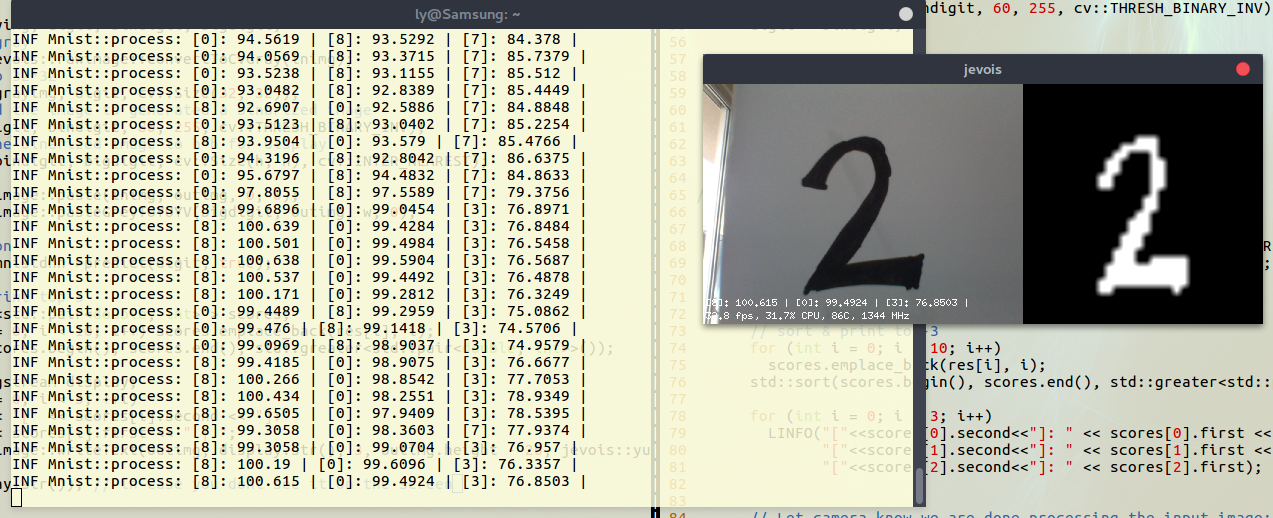
Task: Click editor line number 78 in gutter
Action: (x=677, y=416)
